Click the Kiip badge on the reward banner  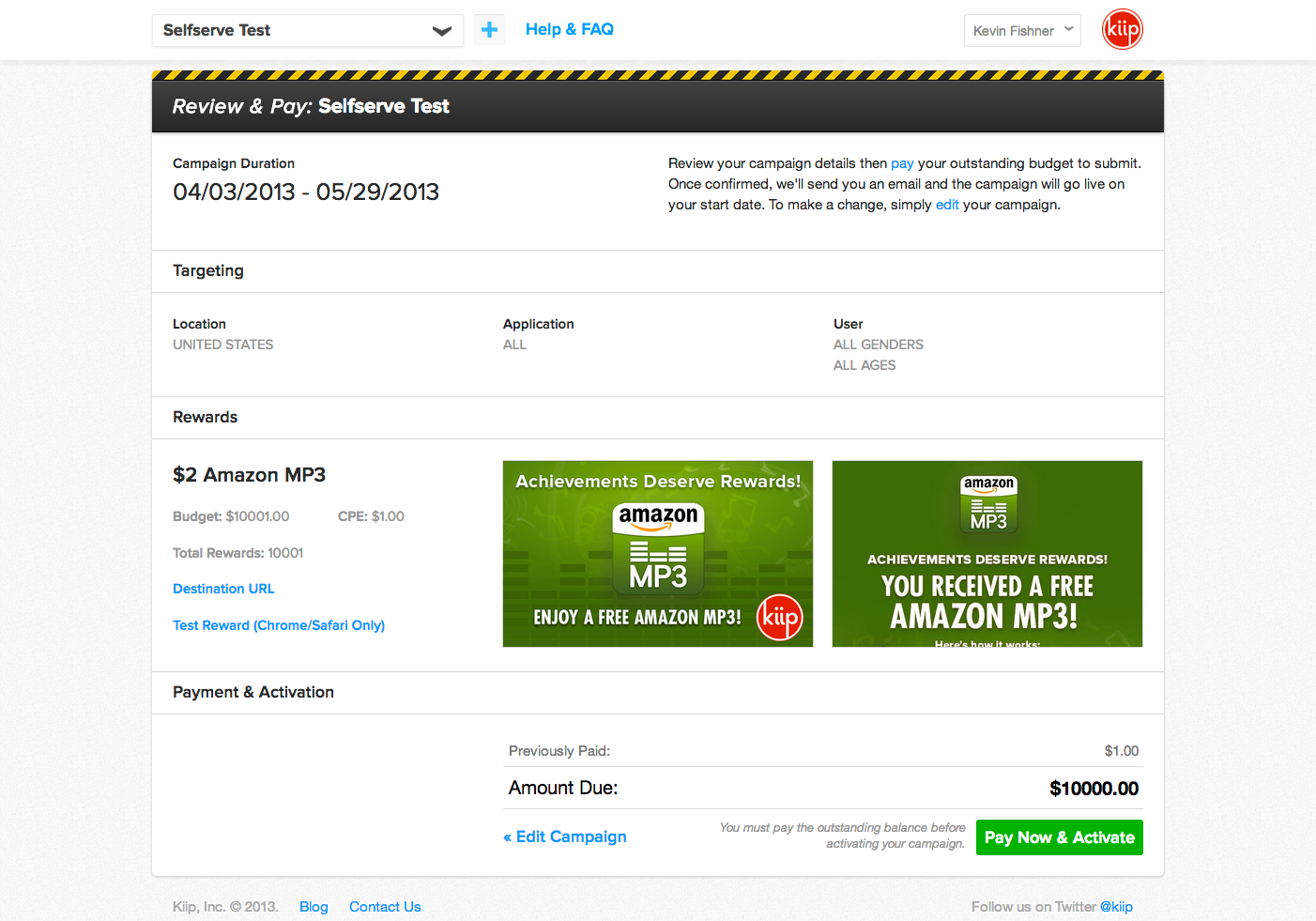coord(780,619)
